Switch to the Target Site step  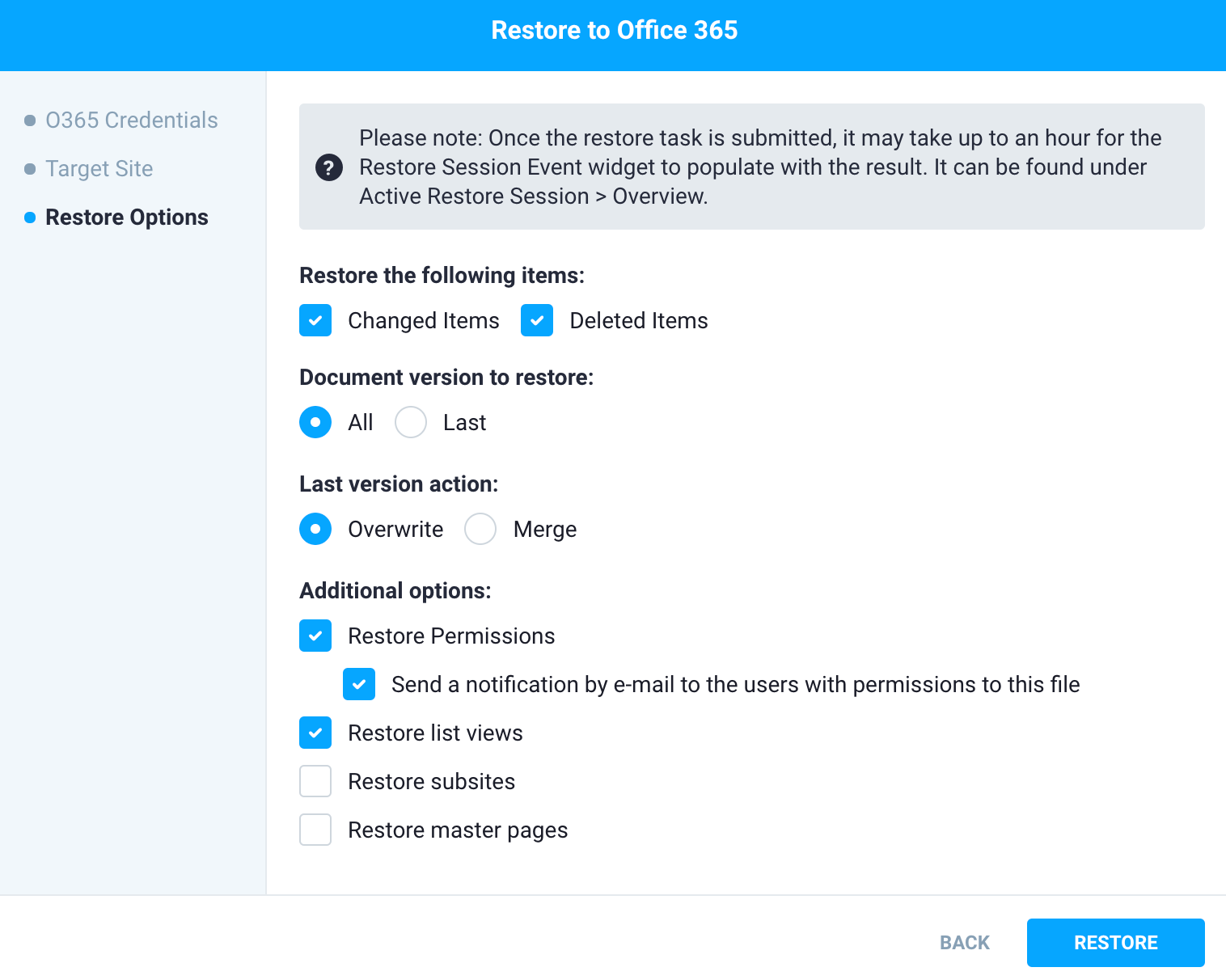99,169
